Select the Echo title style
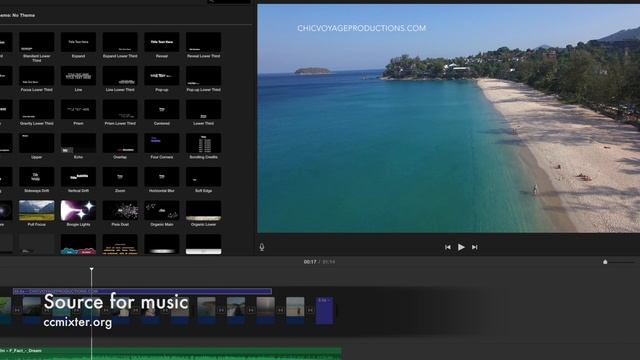640x360 pixels. pos(78,143)
